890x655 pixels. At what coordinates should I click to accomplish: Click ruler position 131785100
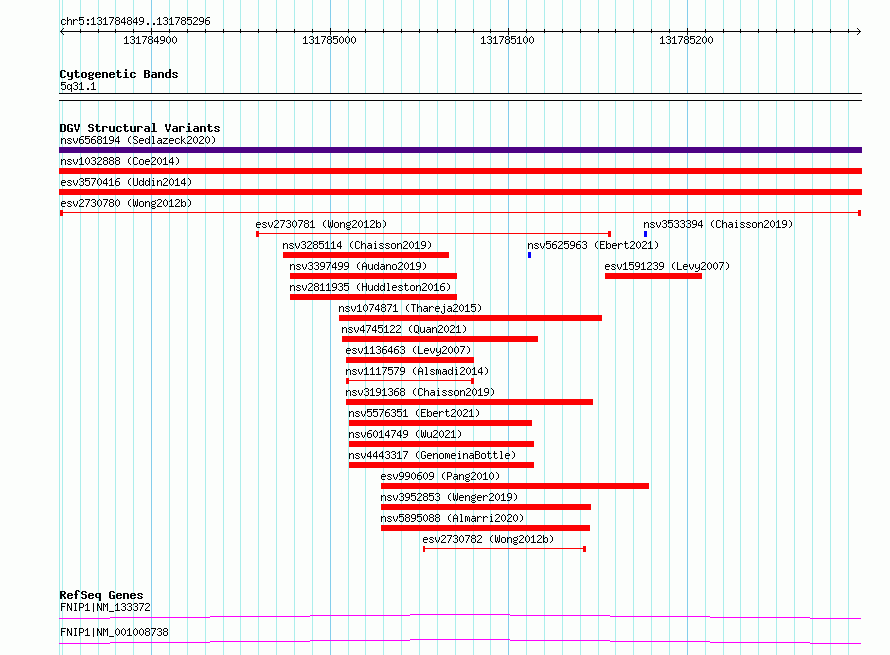pos(507,40)
